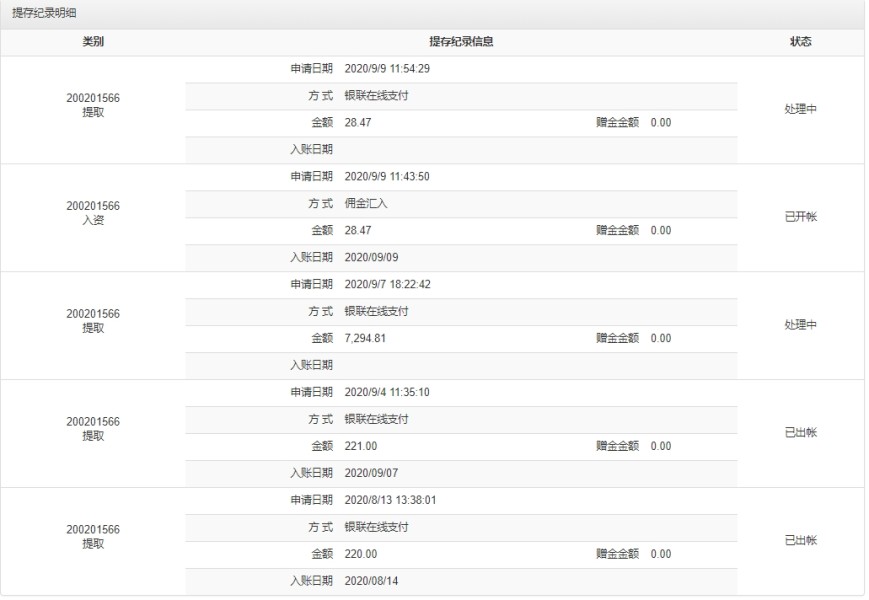Click the 入资 category entry

(93, 220)
